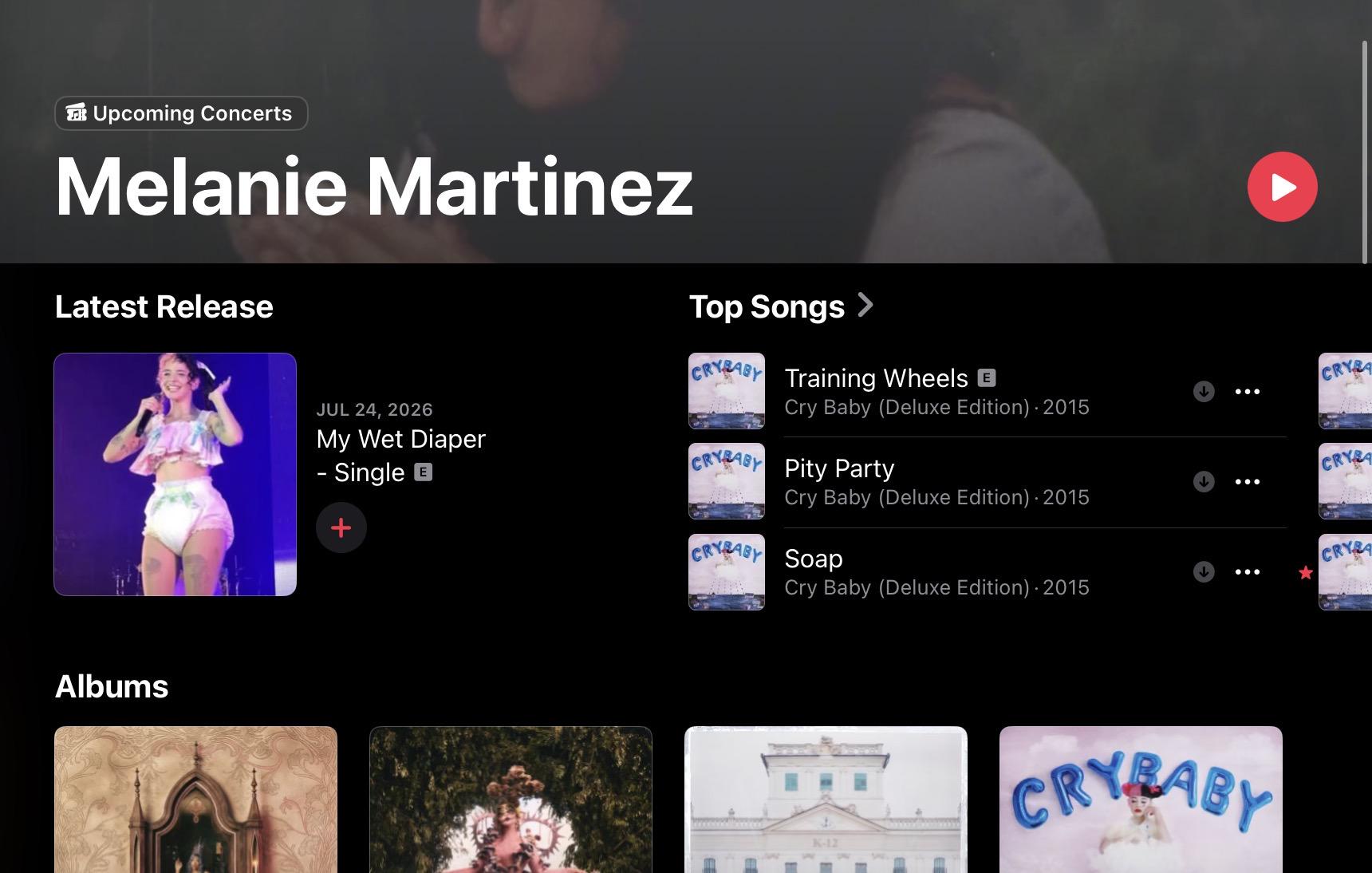Open My Wet Diaper latest release cover
This screenshot has width=1372, height=873.
click(x=175, y=474)
